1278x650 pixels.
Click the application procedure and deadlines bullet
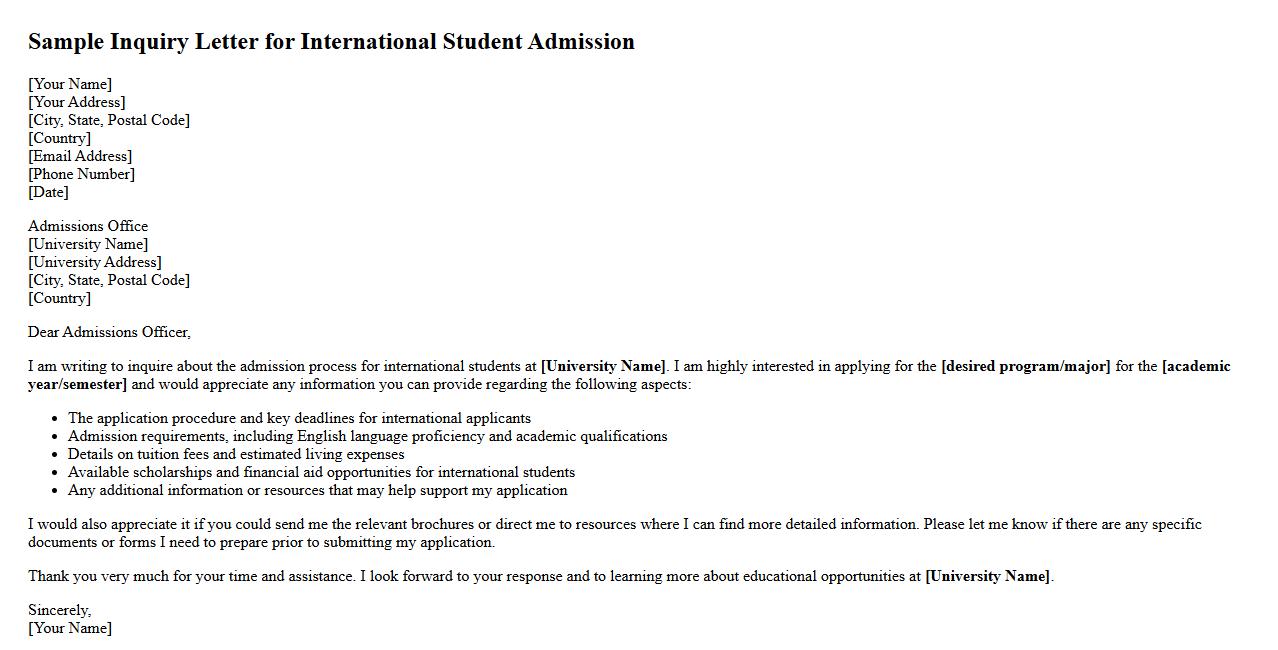pyautogui.click(x=299, y=418)
